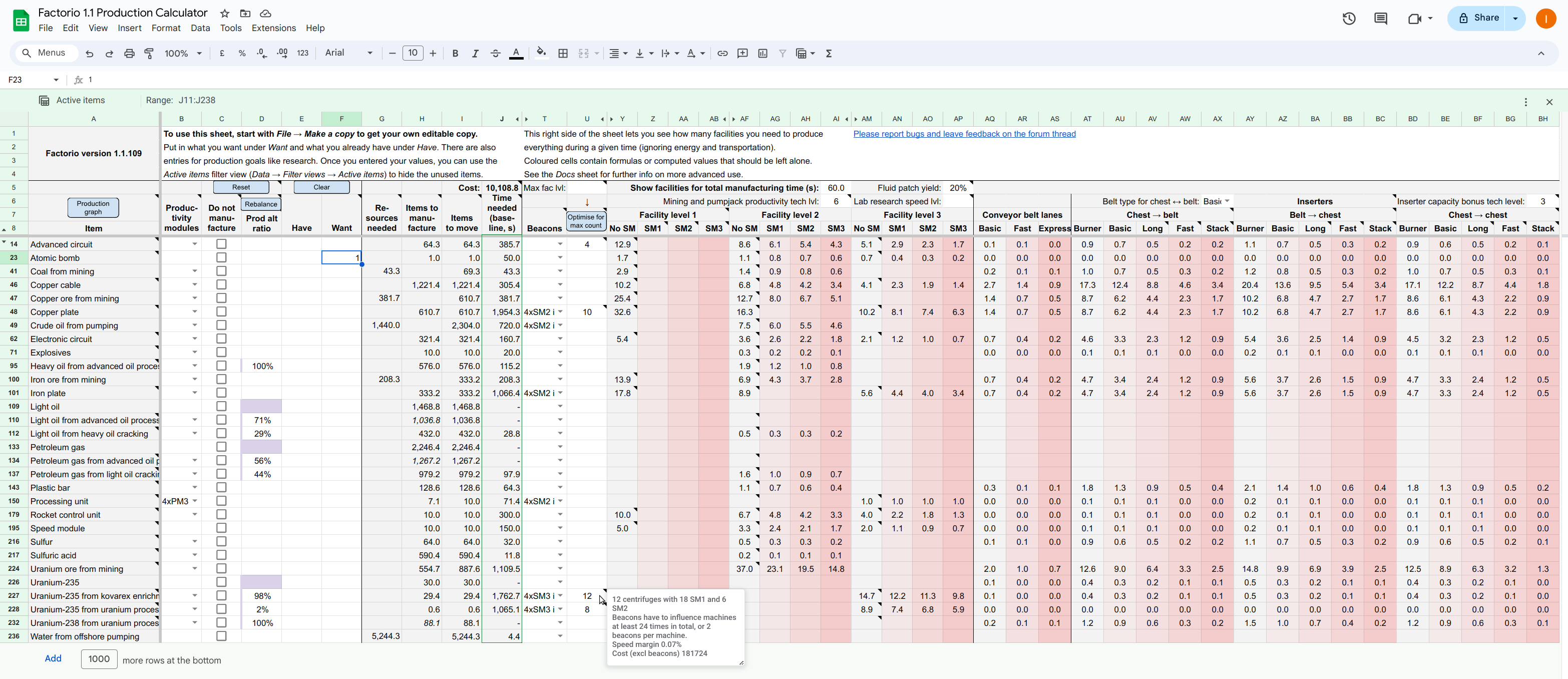
Task: Format as currency pound
Action: pyautogui.click(x=222, y=54)
